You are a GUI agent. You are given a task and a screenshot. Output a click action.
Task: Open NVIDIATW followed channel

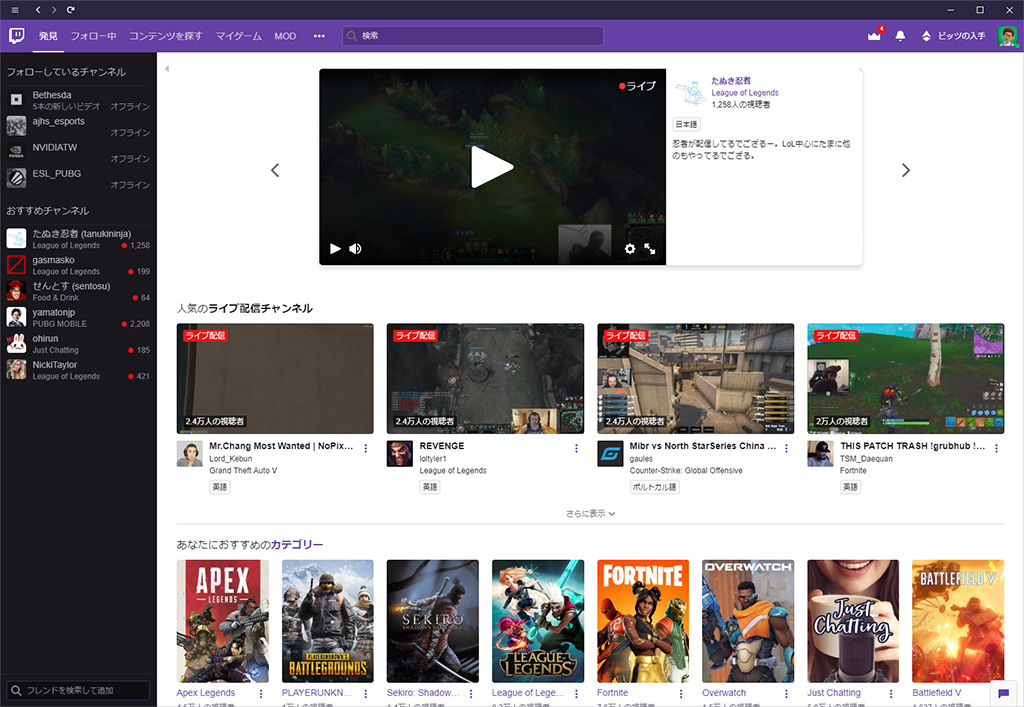(x=78, y=152)
